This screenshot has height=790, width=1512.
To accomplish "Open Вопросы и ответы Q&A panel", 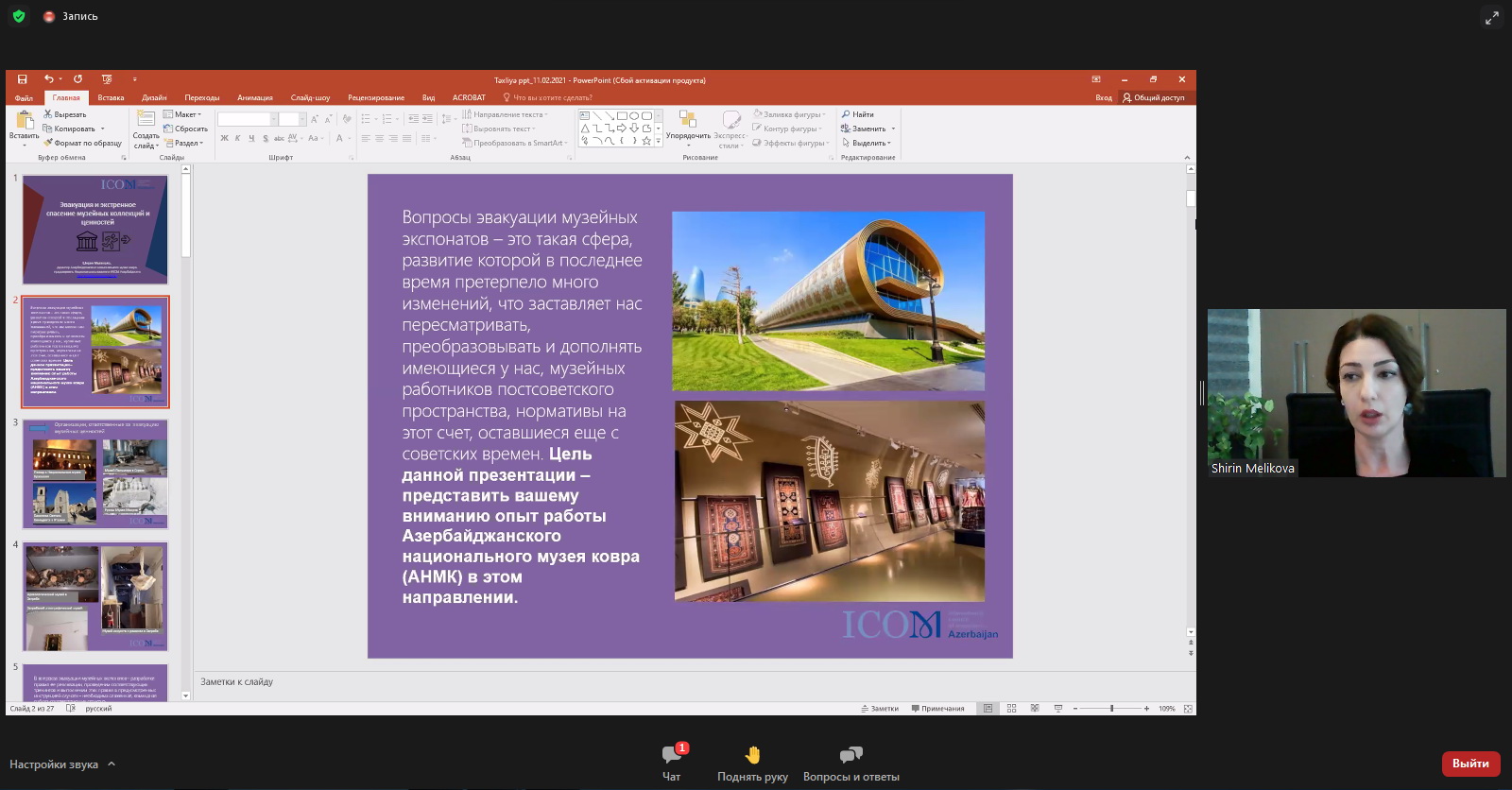I will click(x=850, y=763).
